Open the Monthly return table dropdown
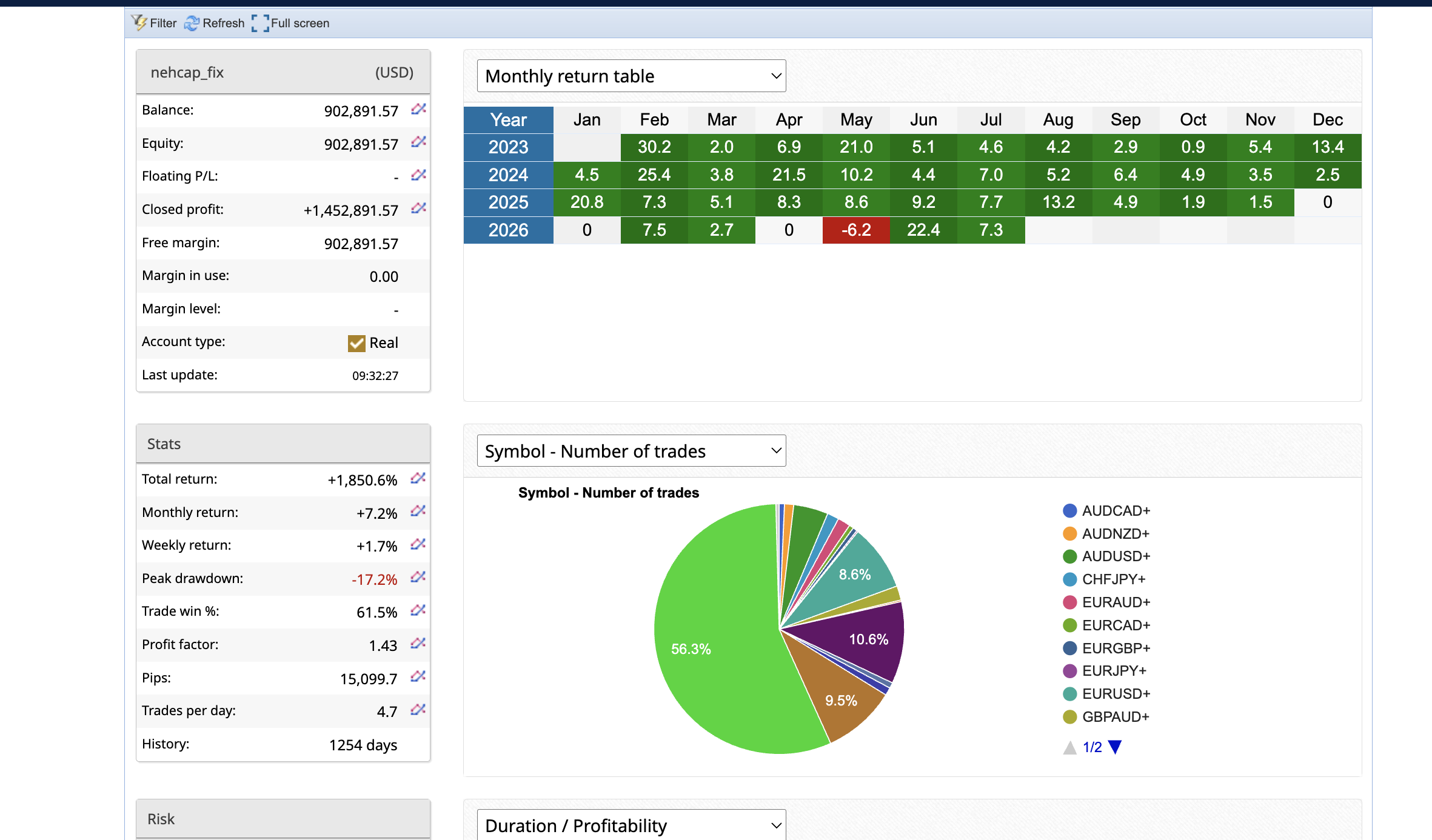This screenshot has height=840, width=1432. click(x=631, y=76)
